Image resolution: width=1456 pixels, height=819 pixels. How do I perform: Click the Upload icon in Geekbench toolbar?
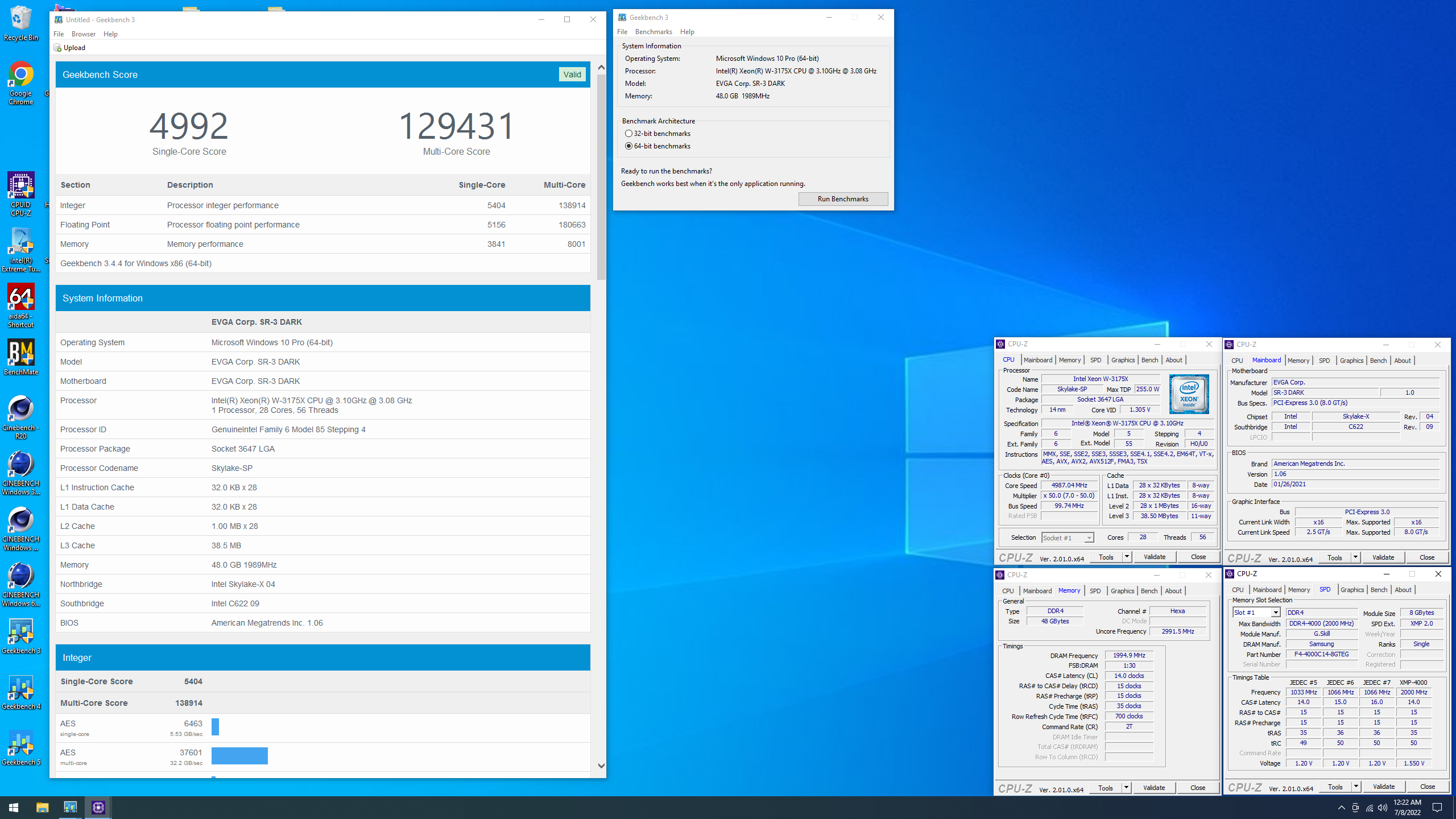click(57, 48)
